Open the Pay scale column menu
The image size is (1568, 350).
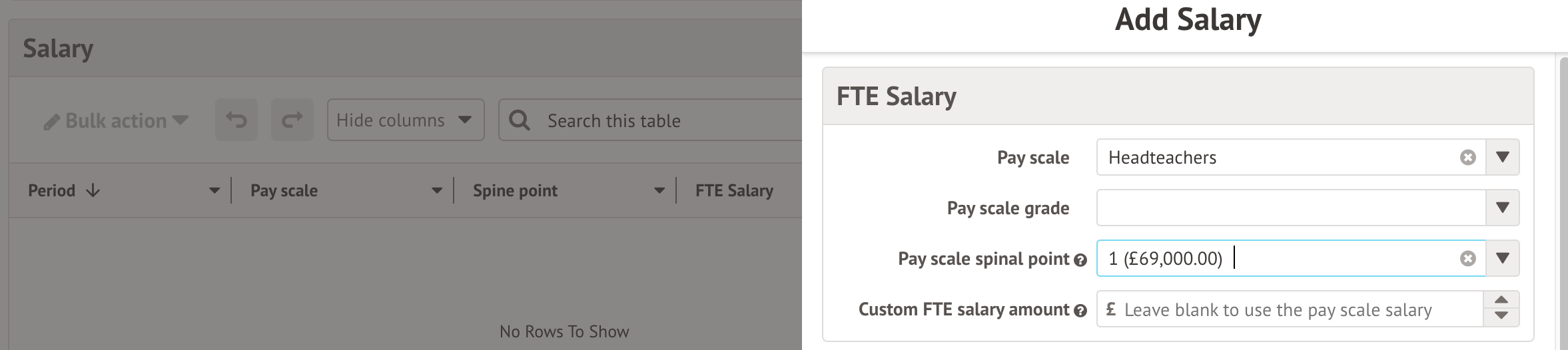[436, 191]
